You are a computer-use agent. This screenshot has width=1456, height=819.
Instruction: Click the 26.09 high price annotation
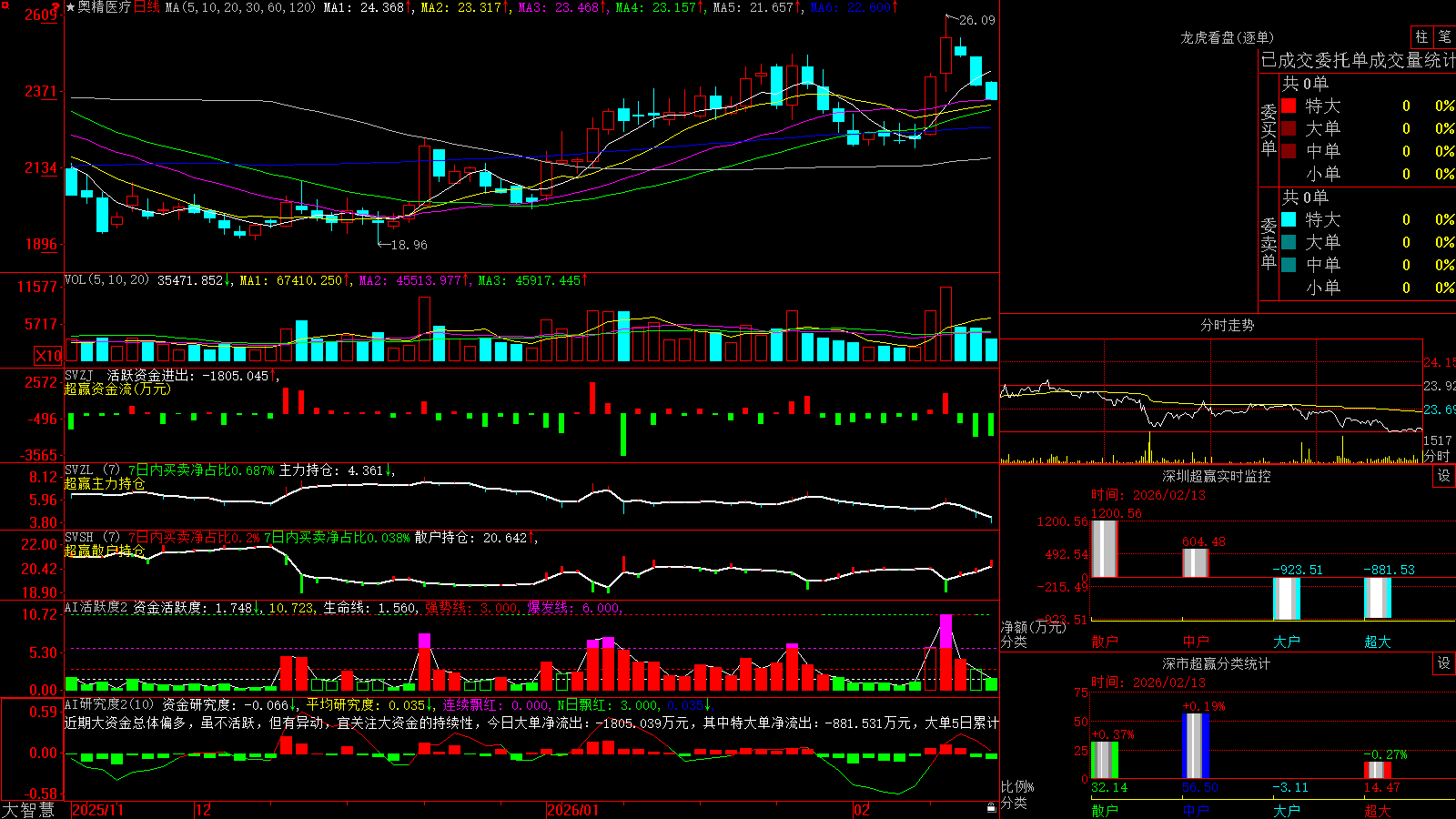977,20
